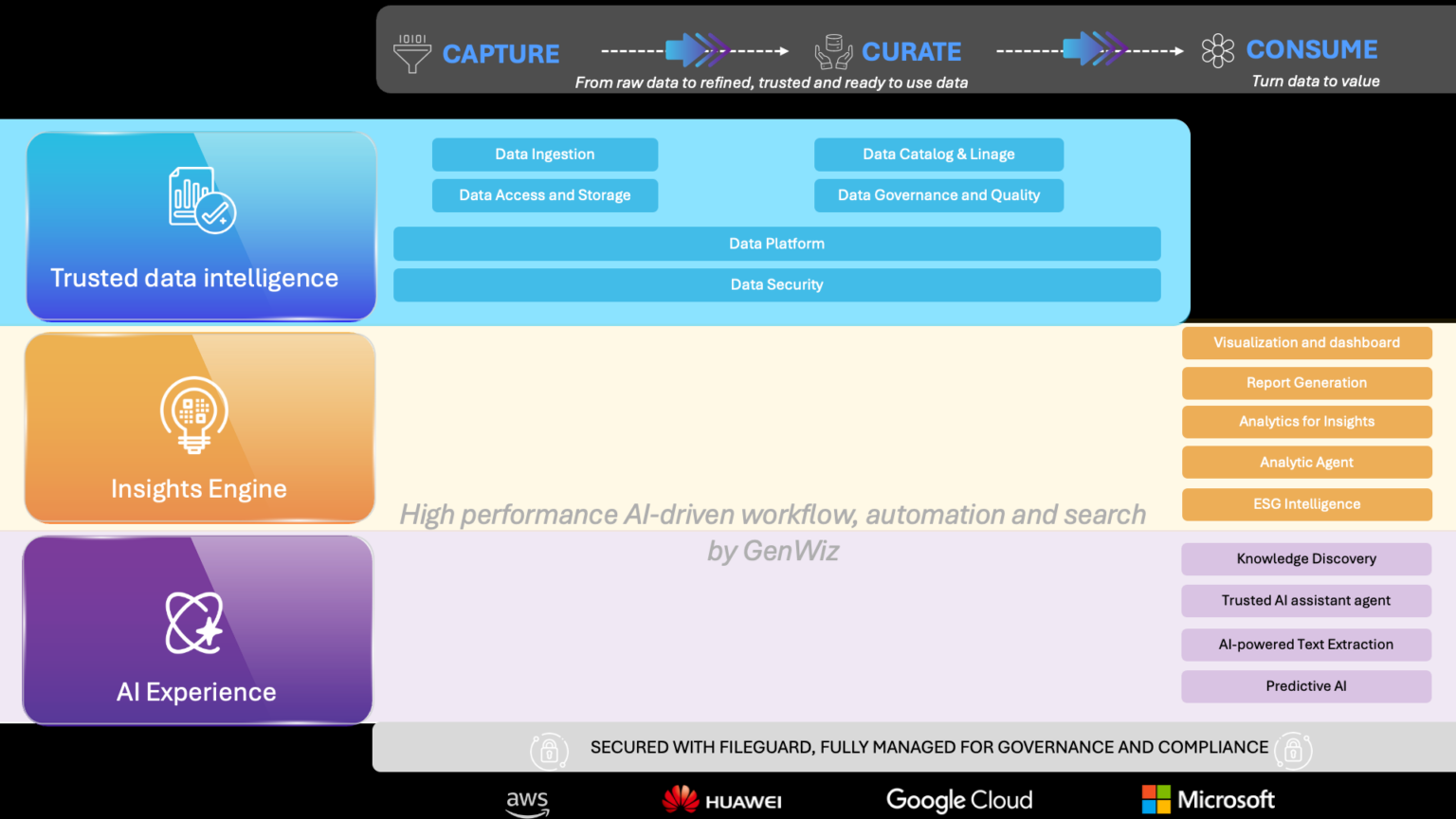Screen dimensions: 1456x819
Task: Choose the Predictive AI item
Action: [x=1306, y=686]
